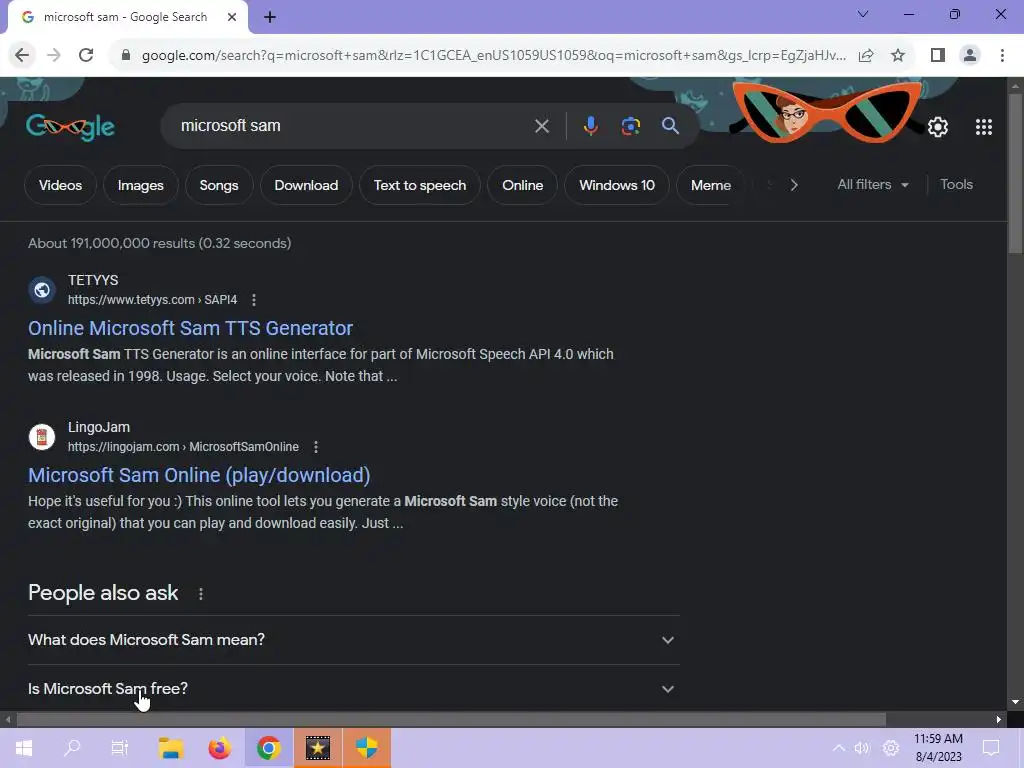Open the Chrome three-dot menu
1024x768 pixels.
pos(1002,55)
